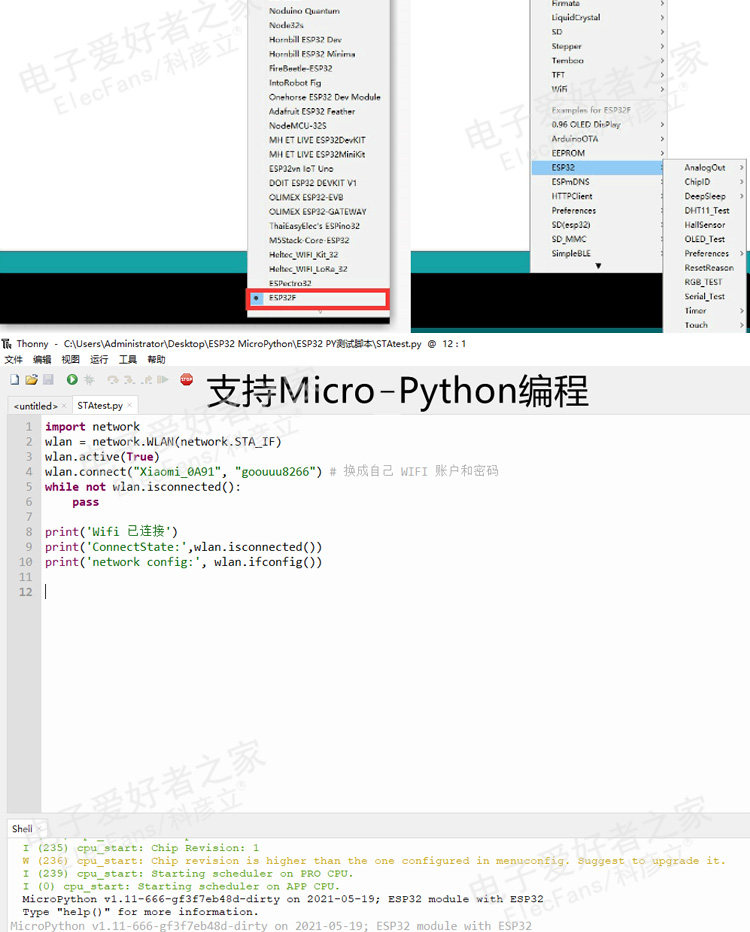Click the Thonny app icon in the title bar
The width and height of the screenshot is (750, 932).
point(7,344)
